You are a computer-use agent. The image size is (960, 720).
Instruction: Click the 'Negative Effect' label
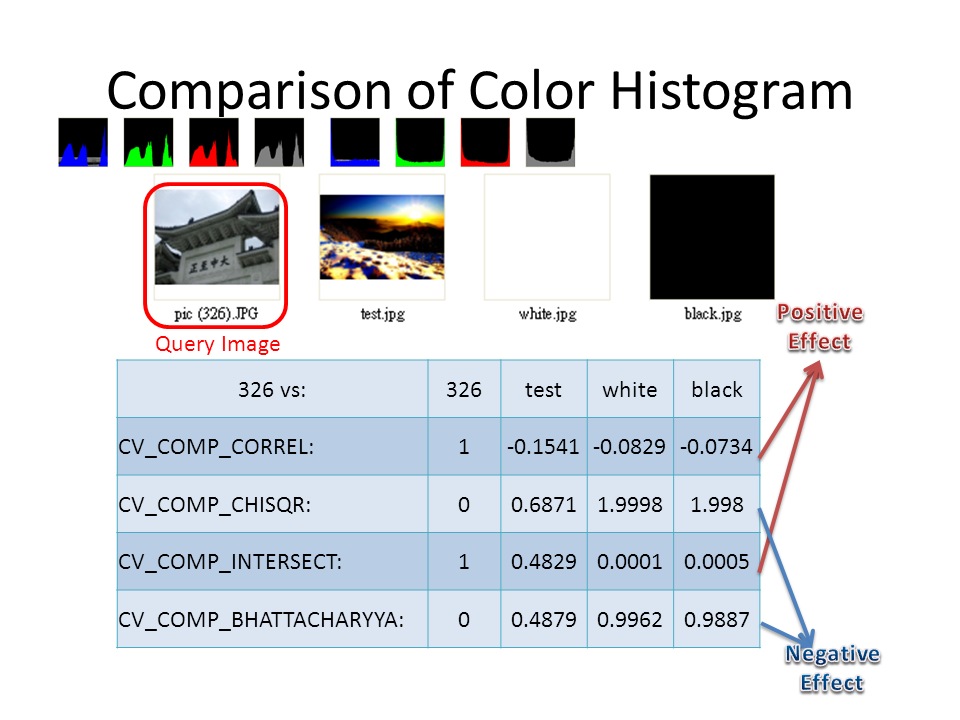point(832,669)
